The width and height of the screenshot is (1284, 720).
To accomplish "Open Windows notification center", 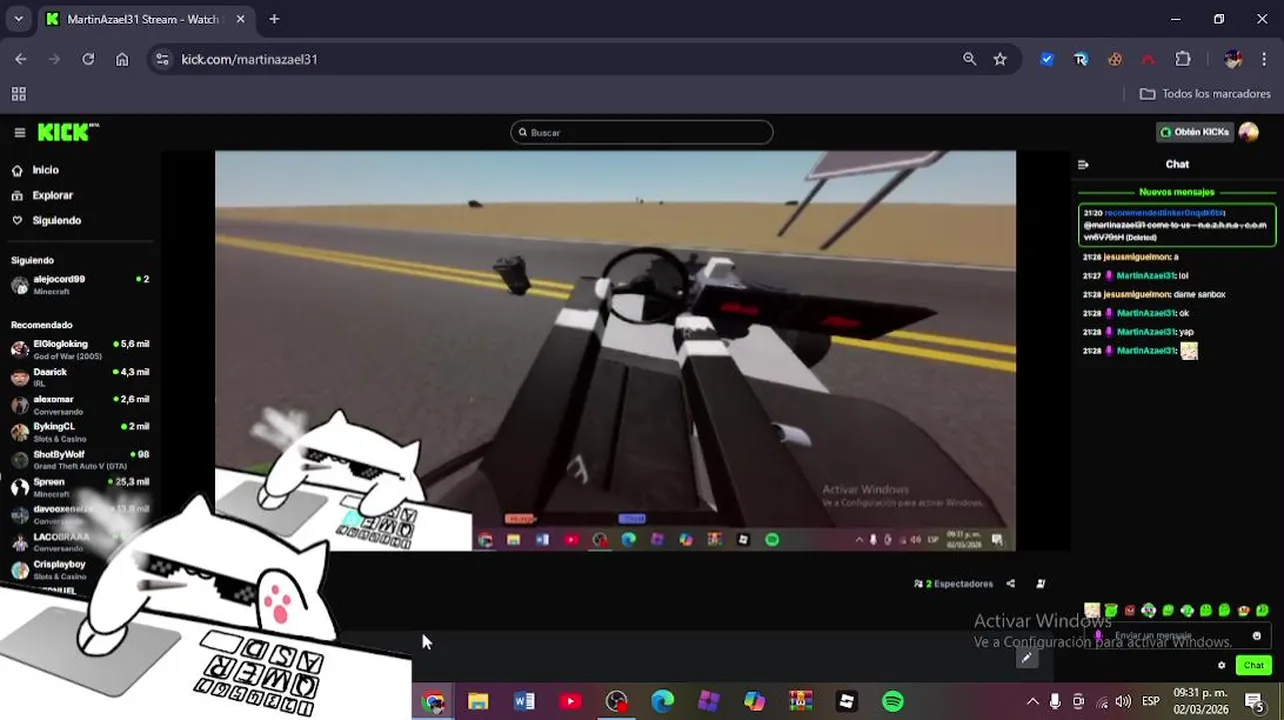I will pos(1255,702).
